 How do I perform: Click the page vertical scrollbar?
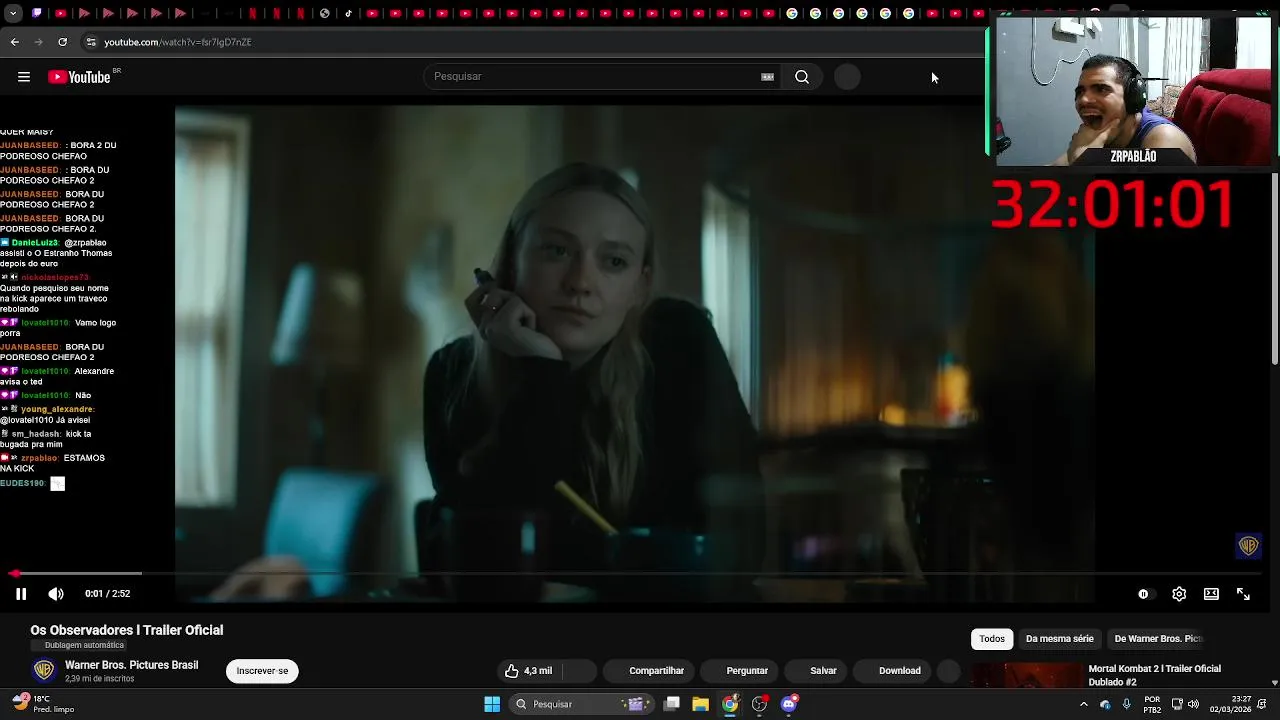1274,268
